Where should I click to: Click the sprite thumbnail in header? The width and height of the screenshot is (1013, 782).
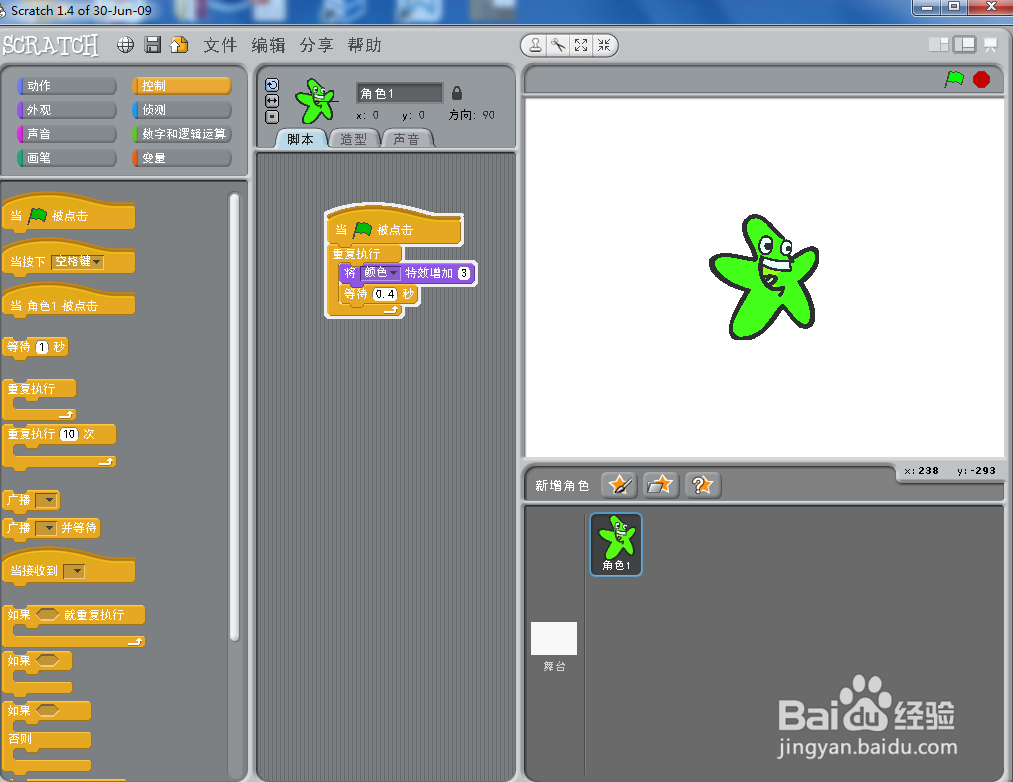[315, 101]
